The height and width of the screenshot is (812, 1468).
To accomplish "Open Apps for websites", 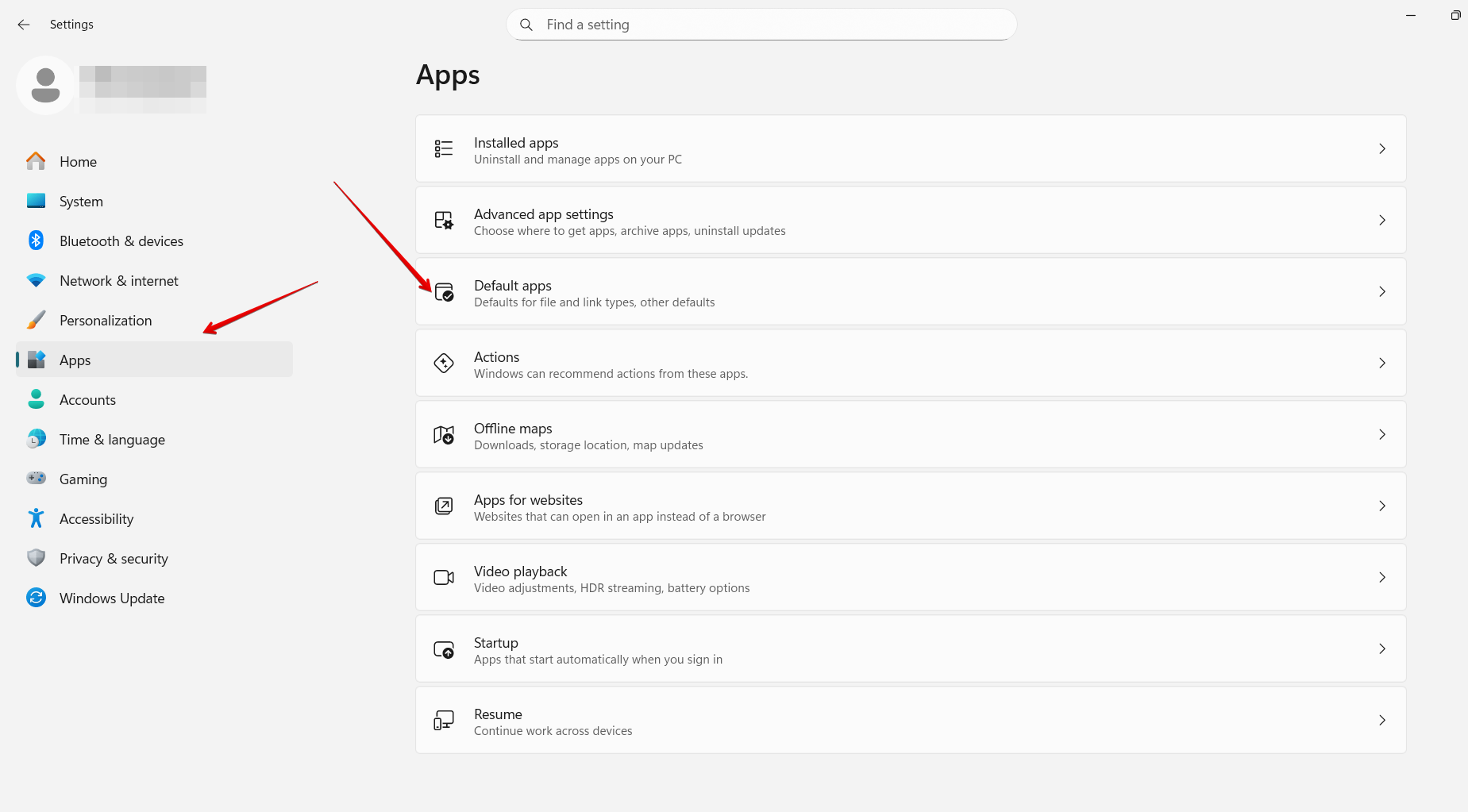I will click(x=911, y=506).
